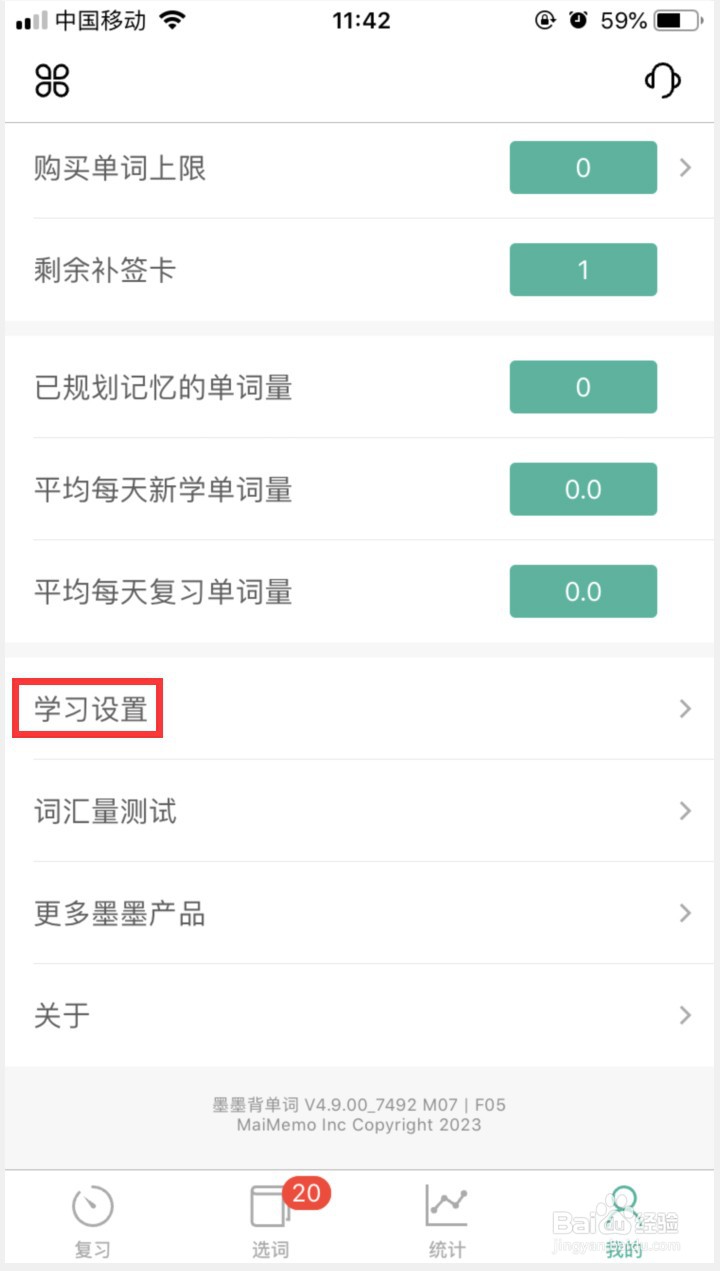Tap the 选词 book icon

(x=269, y=1207)
